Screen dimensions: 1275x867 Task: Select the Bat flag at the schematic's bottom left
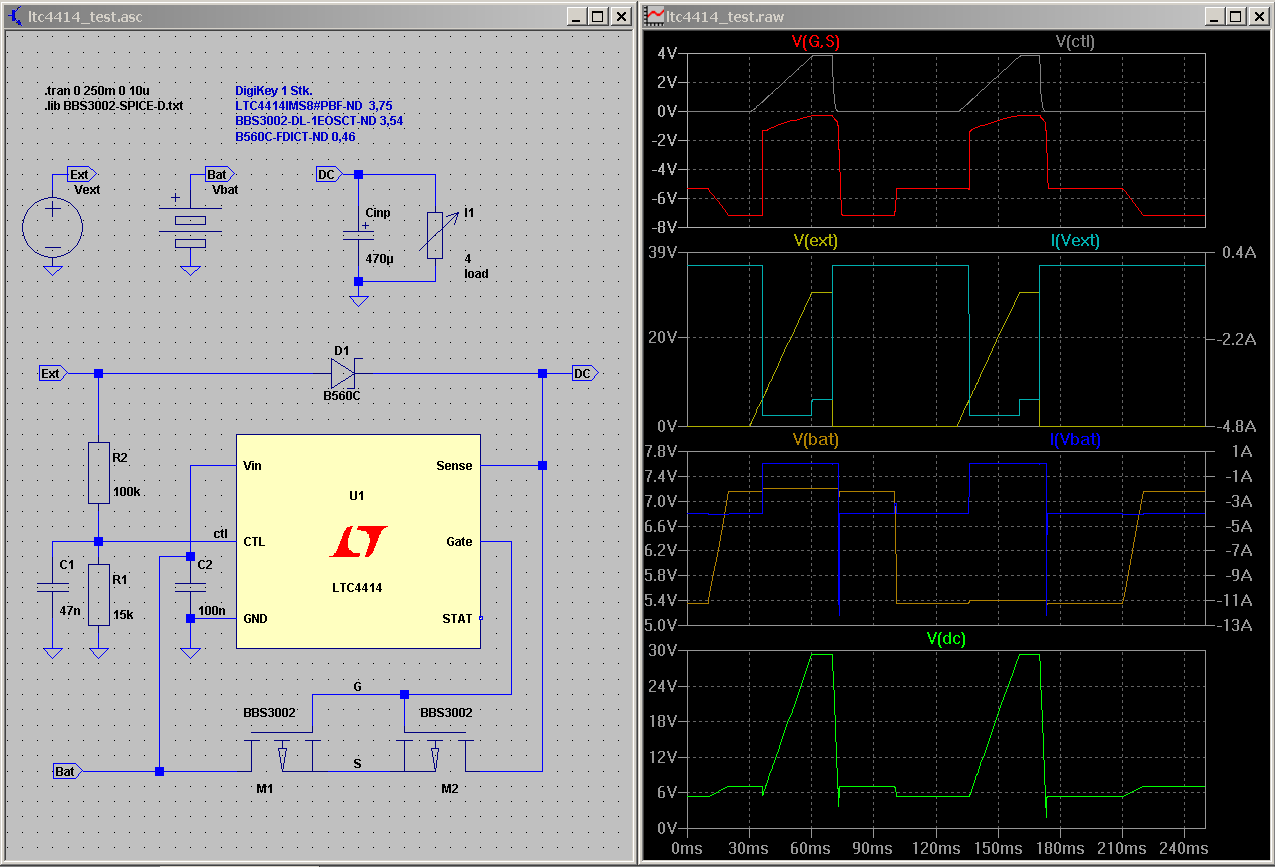point(67,771)
